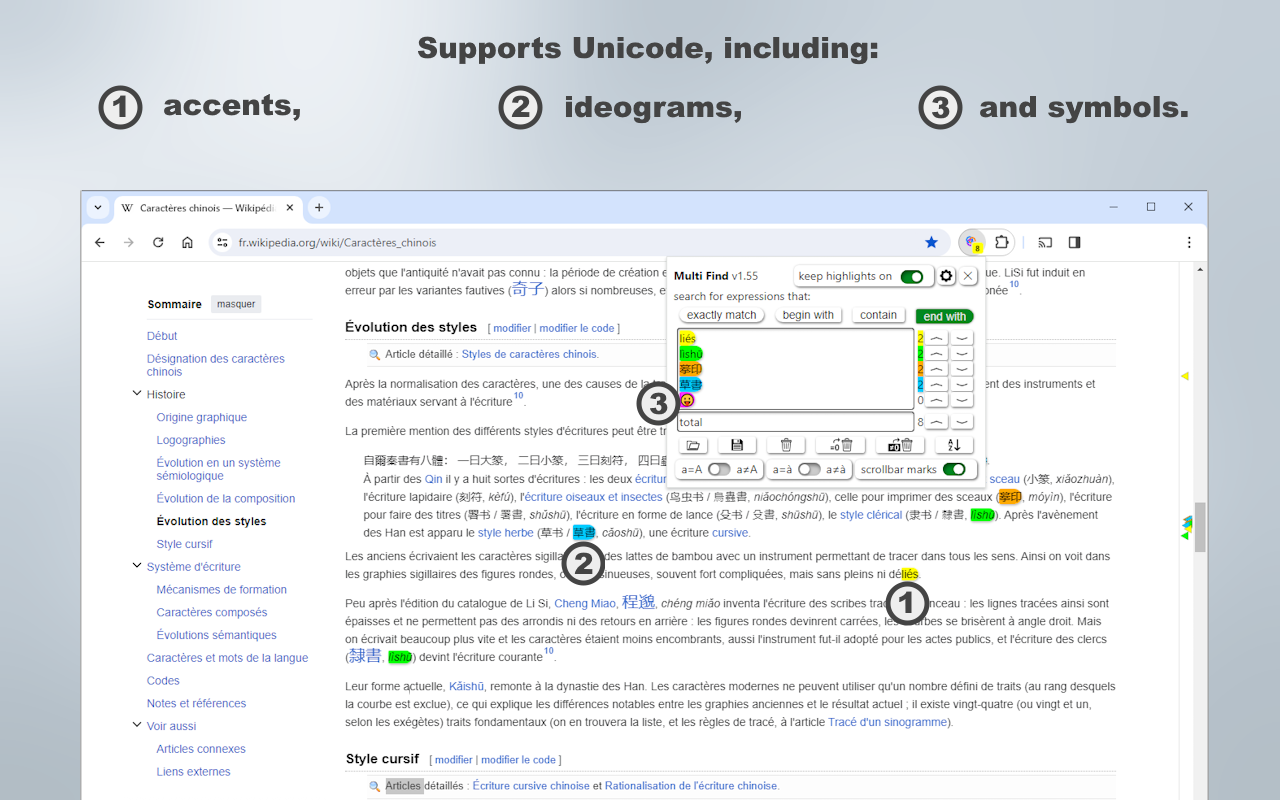Toggle the scrollbar marks switch
This screenshot has height=800, width=1280.
pyautogui.click(x=954, y=469)
